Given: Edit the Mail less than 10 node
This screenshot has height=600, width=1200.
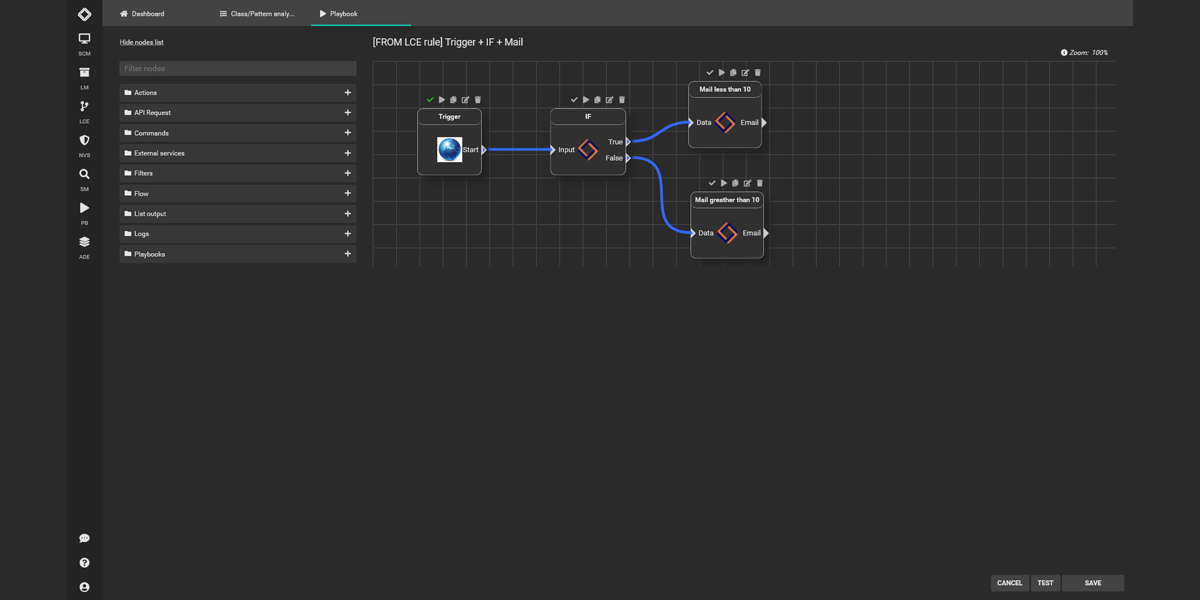Looking at the screenshot, I should [745, 73].
